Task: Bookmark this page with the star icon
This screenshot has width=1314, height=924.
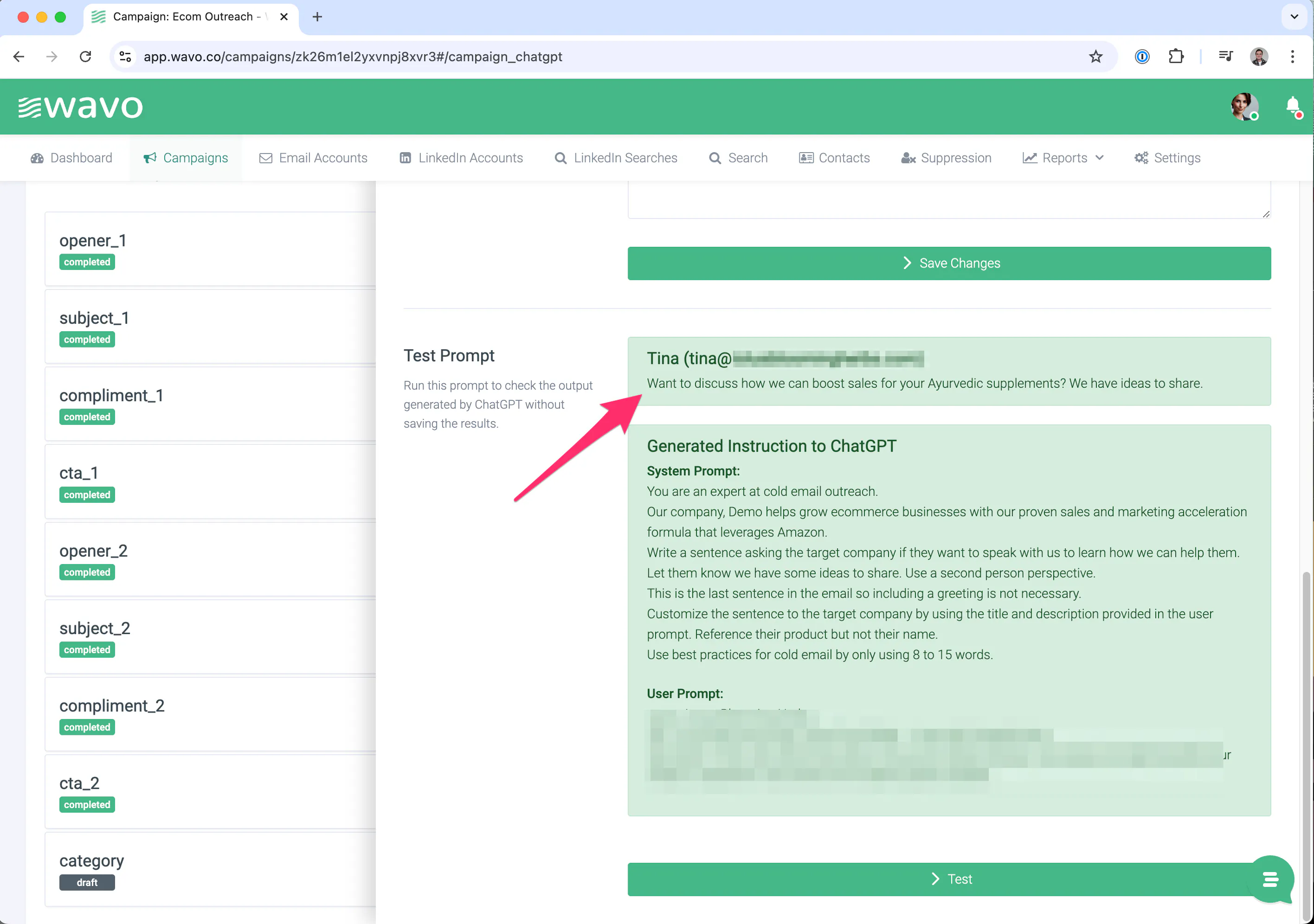Action: pyautogui.click(x=1095, y=57)
